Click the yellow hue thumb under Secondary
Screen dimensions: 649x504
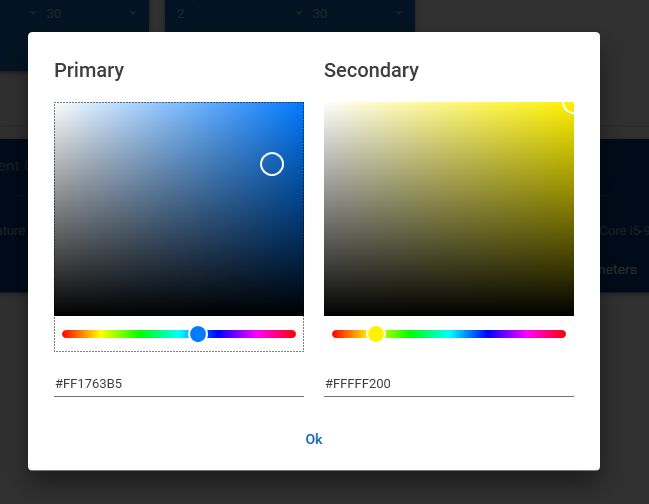(x=376, y=334)
